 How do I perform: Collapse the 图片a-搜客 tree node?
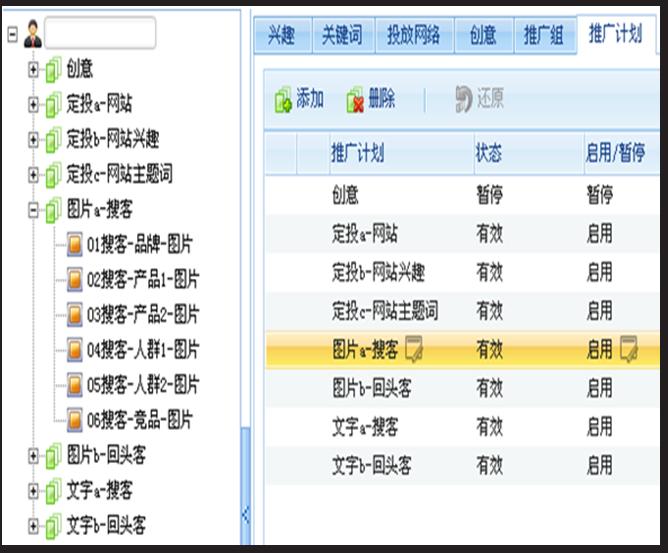coord(33,210)
